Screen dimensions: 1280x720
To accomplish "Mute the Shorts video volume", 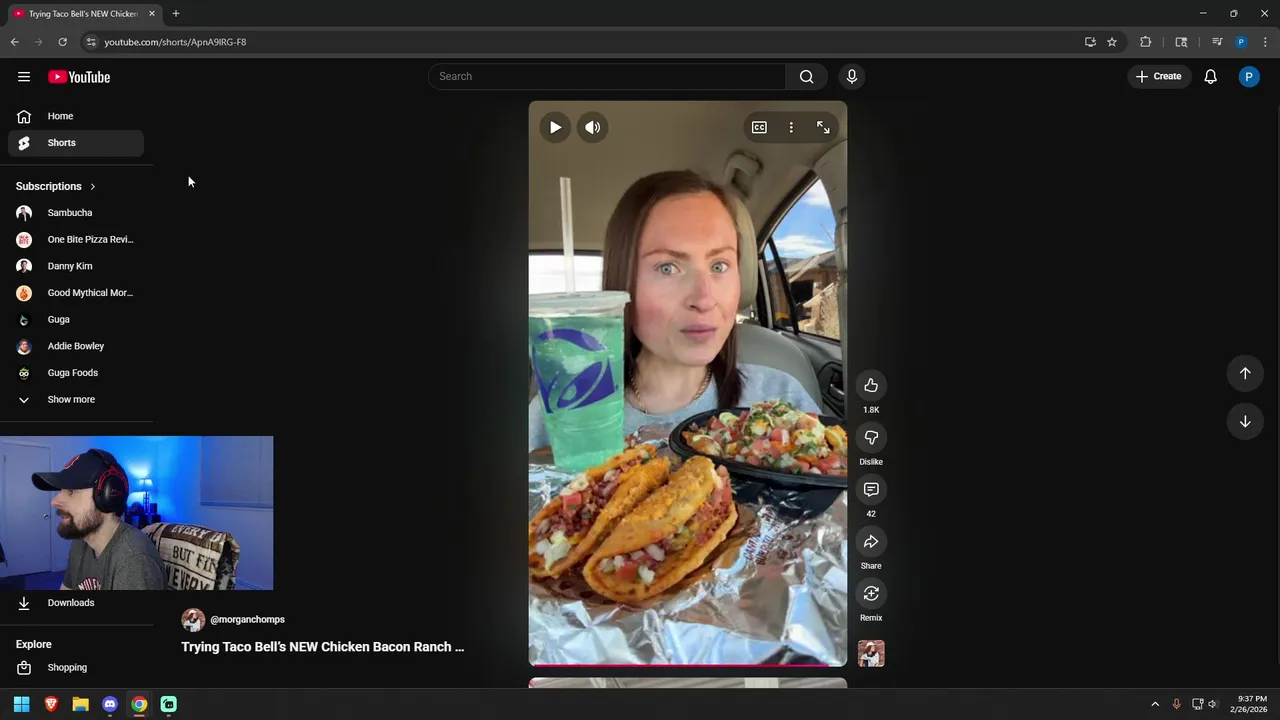I will tap(593, 127).
